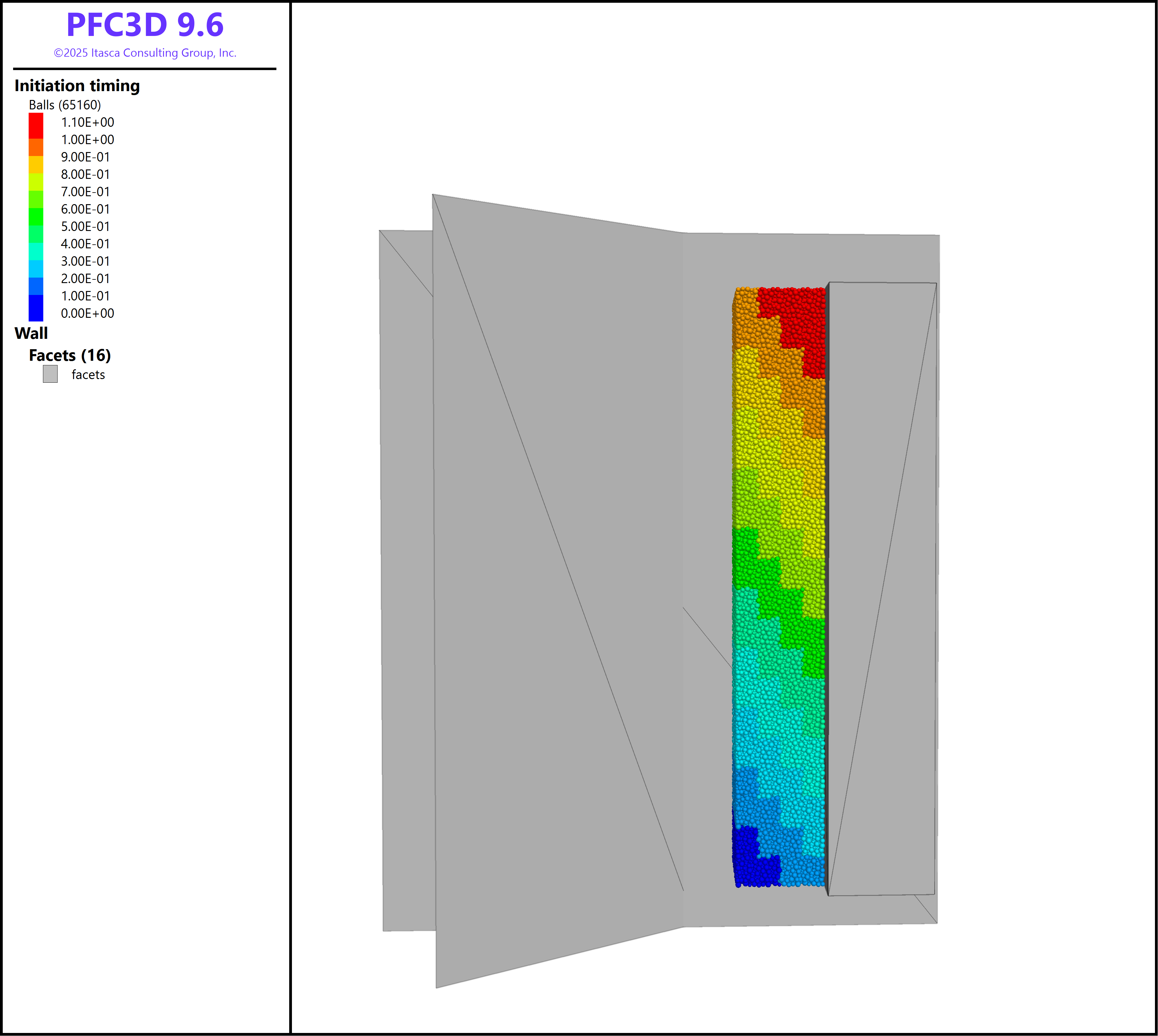The height and width of the screenshot is (1036, 1158).
Task: Click the facets text label
Action: (88, 374)
